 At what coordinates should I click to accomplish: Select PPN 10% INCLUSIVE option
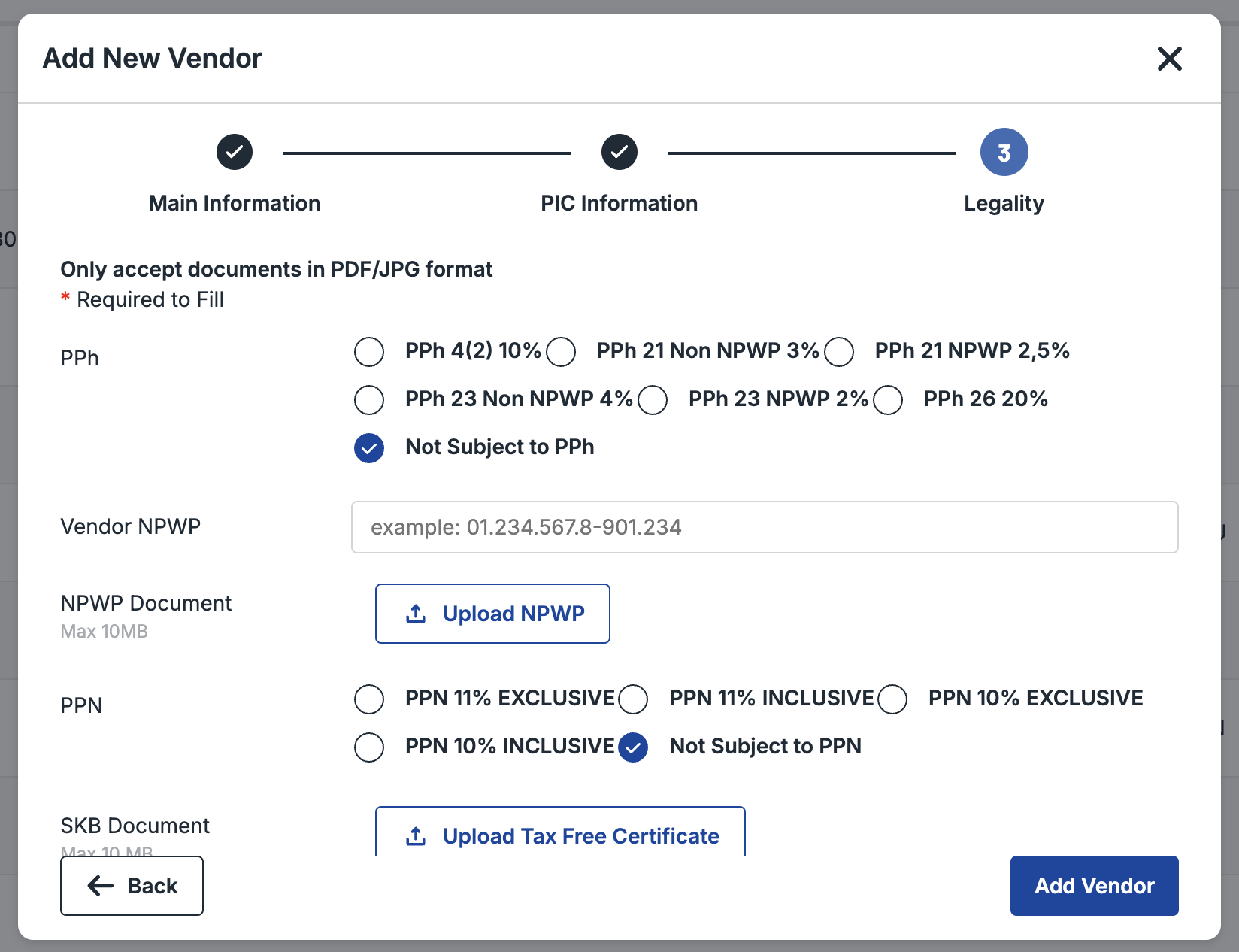pyautogui.click(x=368, y=747)
